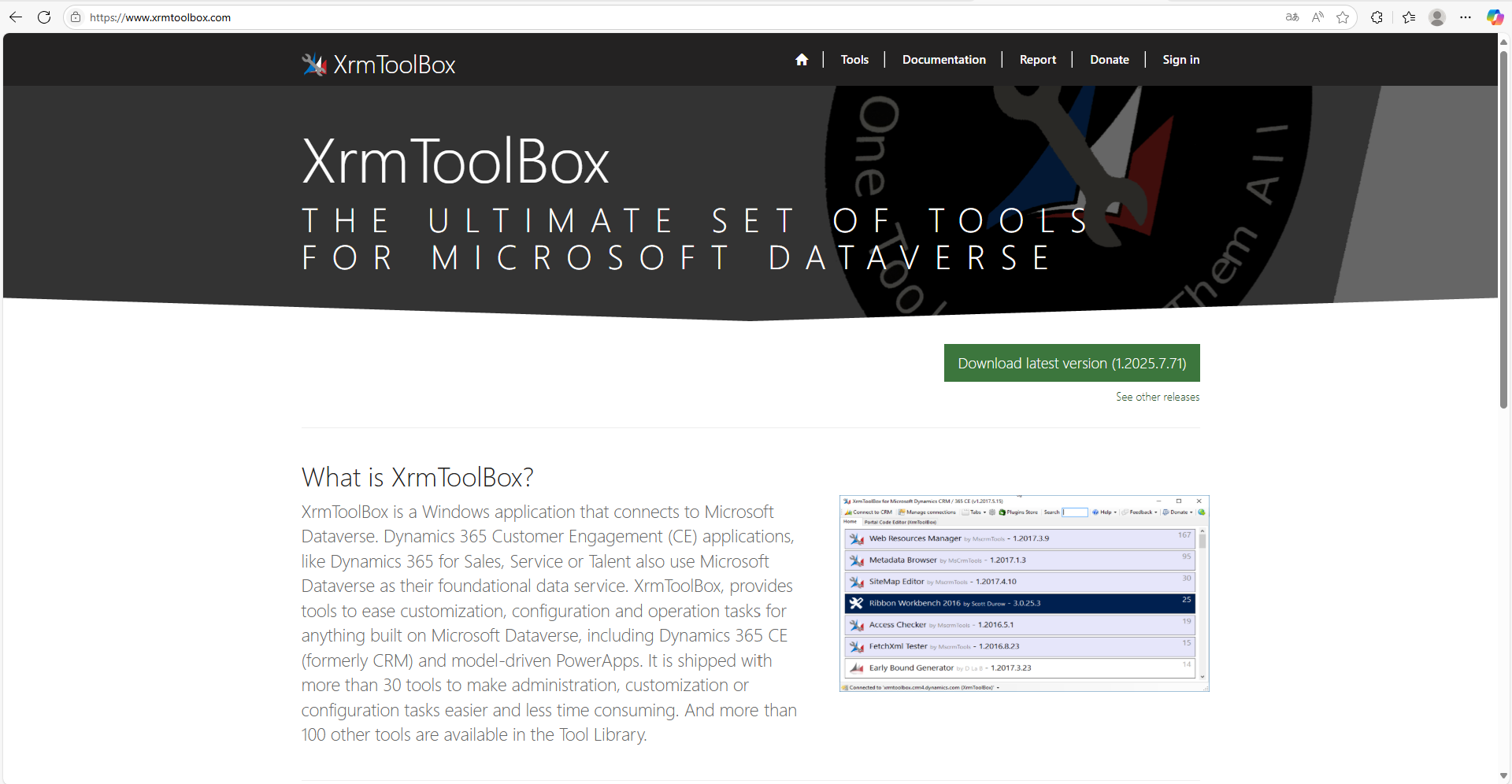The image size is (1512, 784).
Task: Activate the Read aloud icon
Action: [x=1317, y=17]
